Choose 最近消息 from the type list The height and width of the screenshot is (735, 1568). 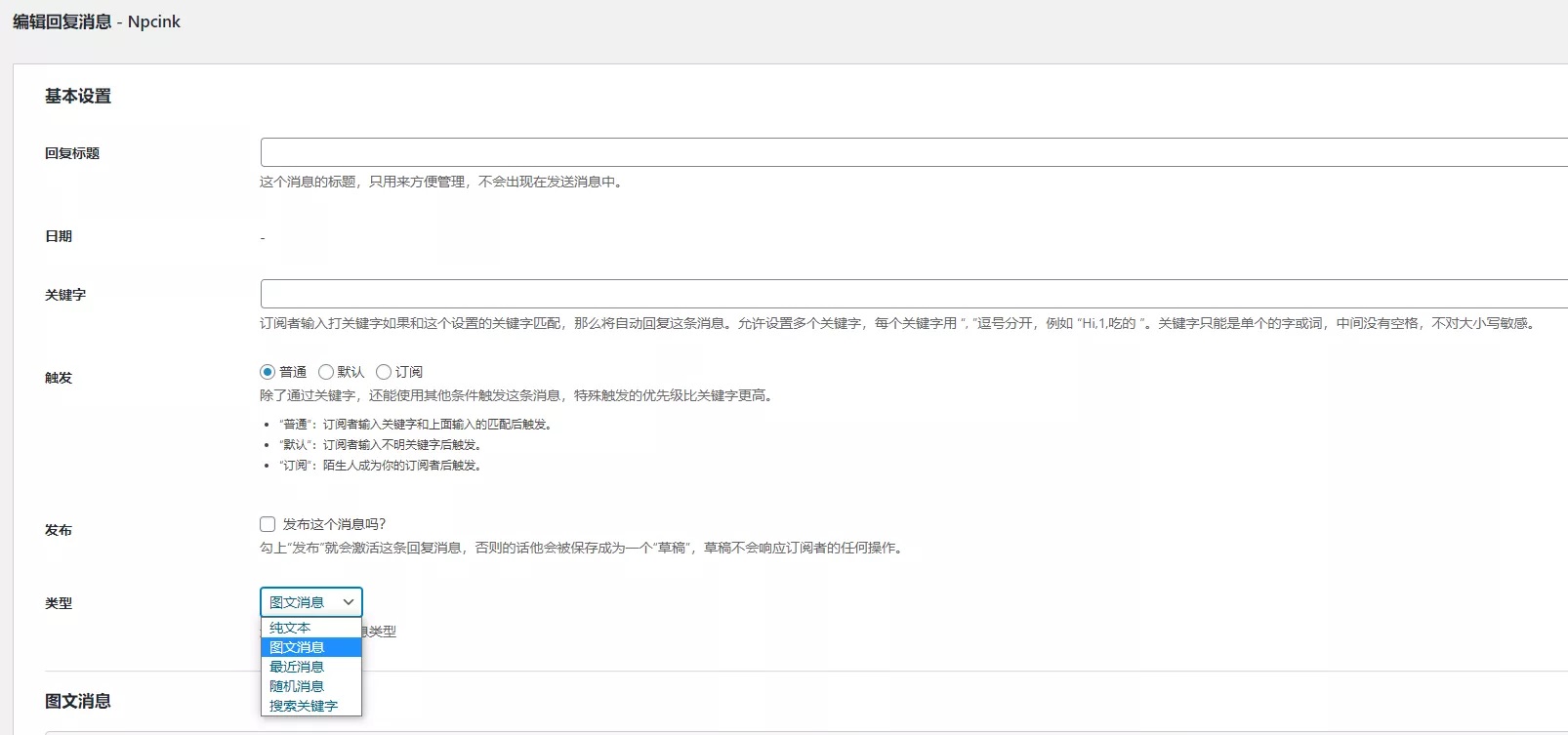point(311,667)
